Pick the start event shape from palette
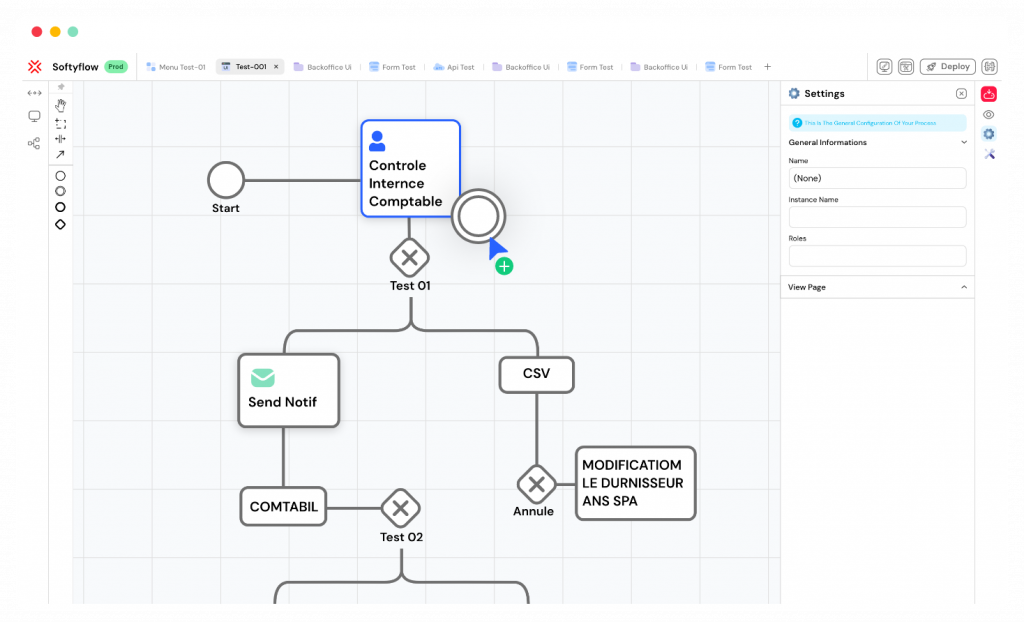Screen dimensions: 1024x622 pyautogui.click(x=61, y=176)
